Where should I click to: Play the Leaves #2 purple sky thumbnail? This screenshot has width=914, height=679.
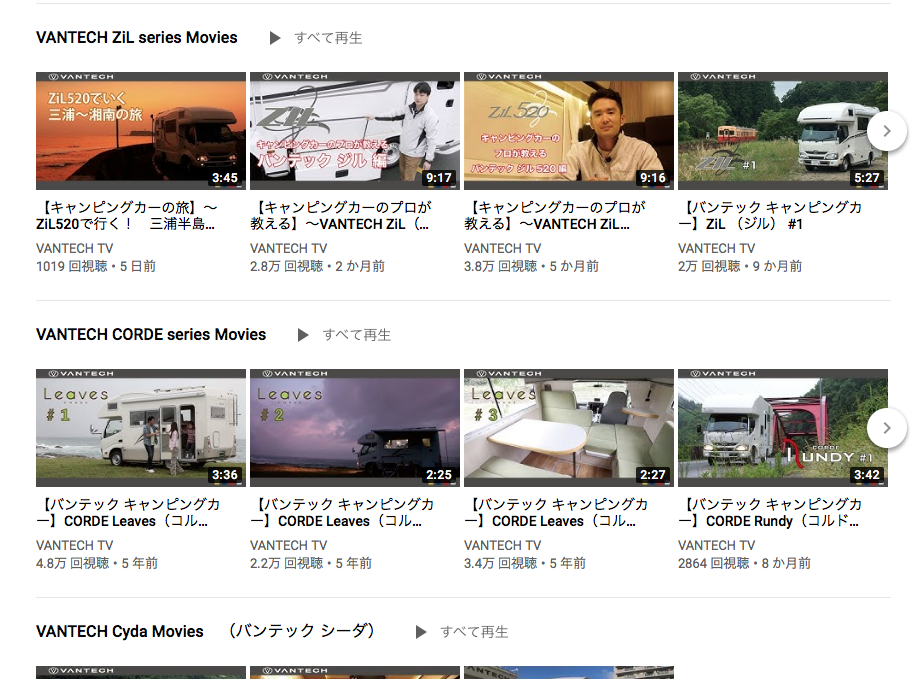355,427
